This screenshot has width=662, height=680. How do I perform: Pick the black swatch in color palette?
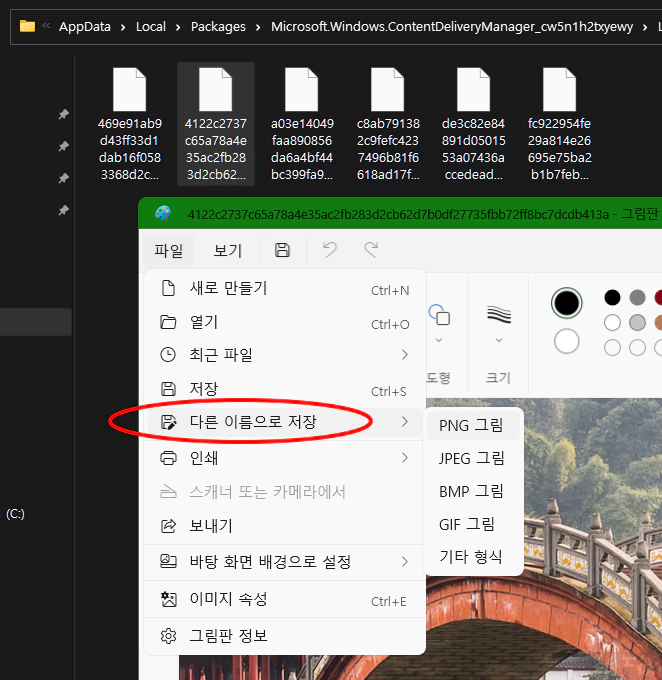click(x=612, y=298)
